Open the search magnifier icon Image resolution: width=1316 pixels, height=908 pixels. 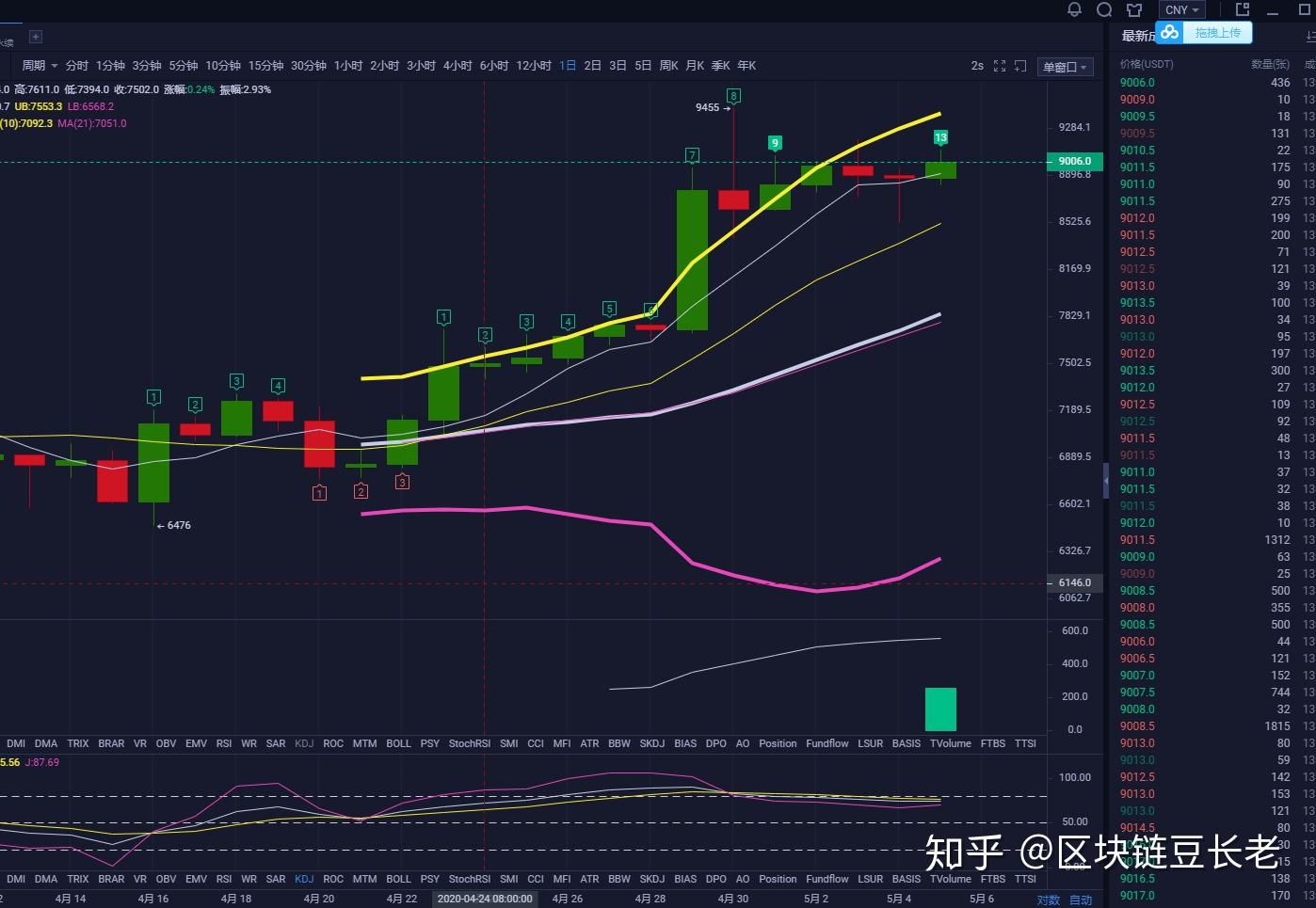pyautogui.click(x=1104, y=9)
